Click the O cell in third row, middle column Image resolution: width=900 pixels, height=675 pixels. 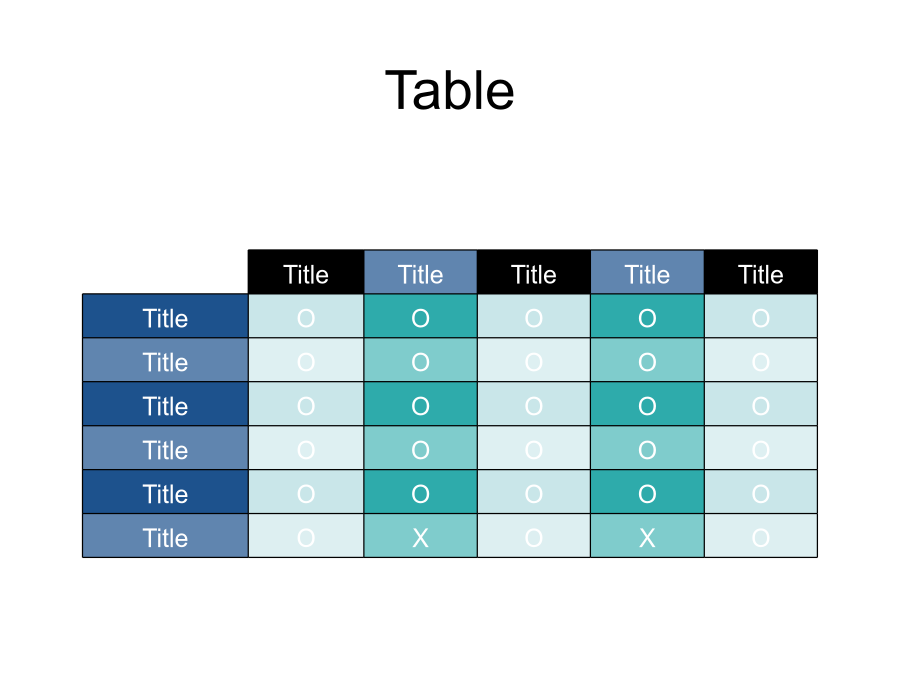[x=534, y=405]
